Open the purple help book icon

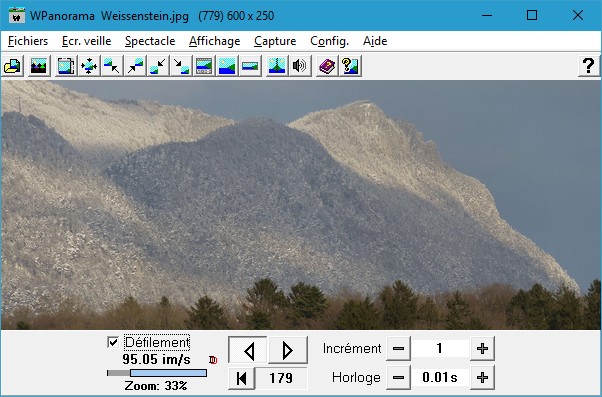pos(327,66)
